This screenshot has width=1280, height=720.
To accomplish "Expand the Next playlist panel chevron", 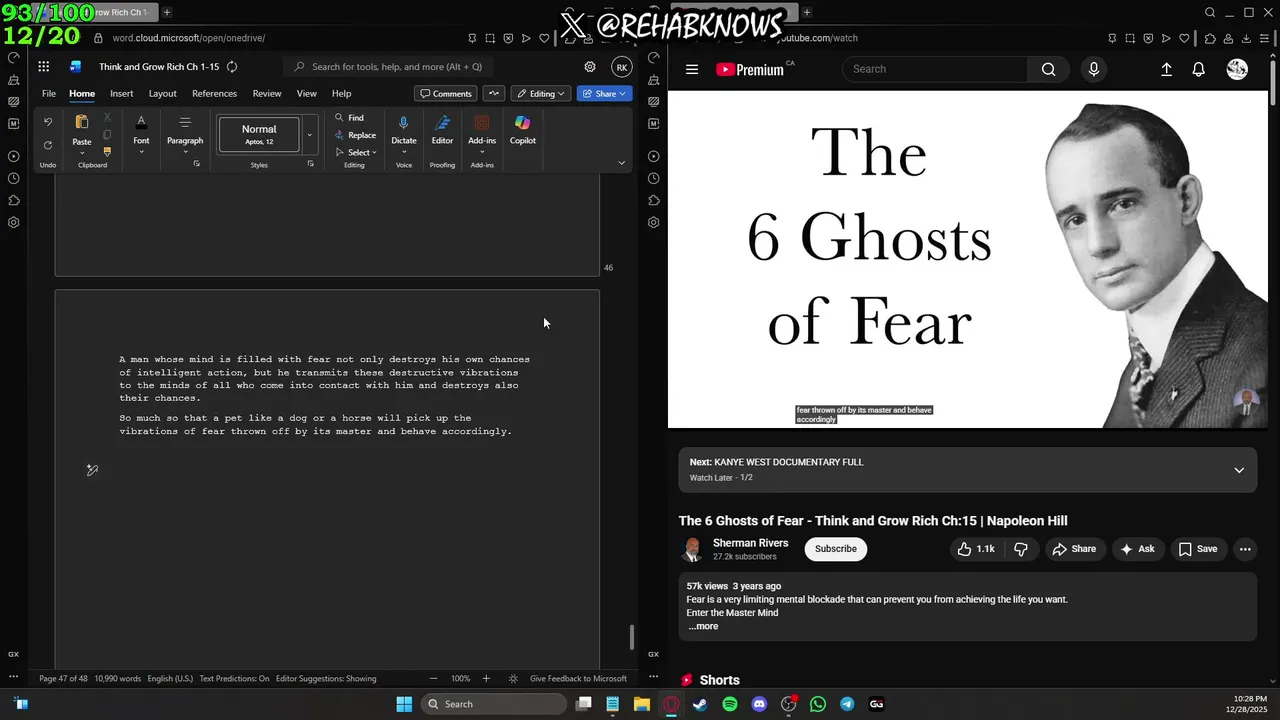I will (1239, 470).
